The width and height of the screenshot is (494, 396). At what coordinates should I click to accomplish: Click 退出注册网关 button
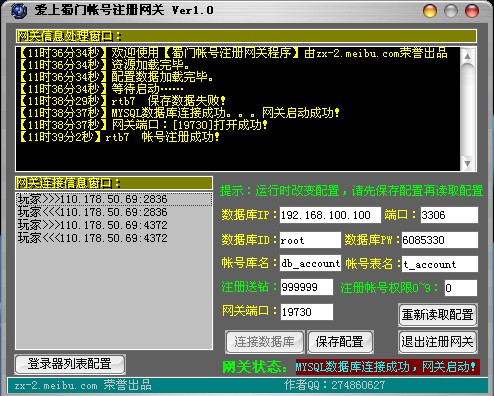pos(438,342)
